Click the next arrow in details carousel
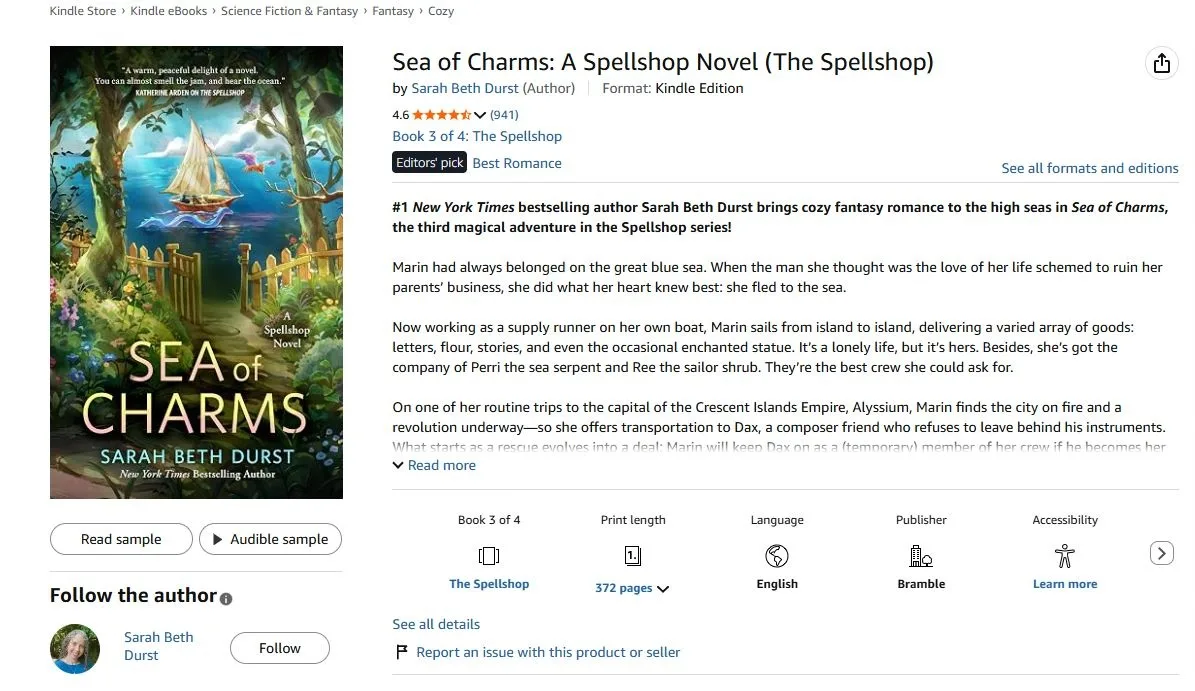1195x691 pixels. click(x=1161, y=553)
